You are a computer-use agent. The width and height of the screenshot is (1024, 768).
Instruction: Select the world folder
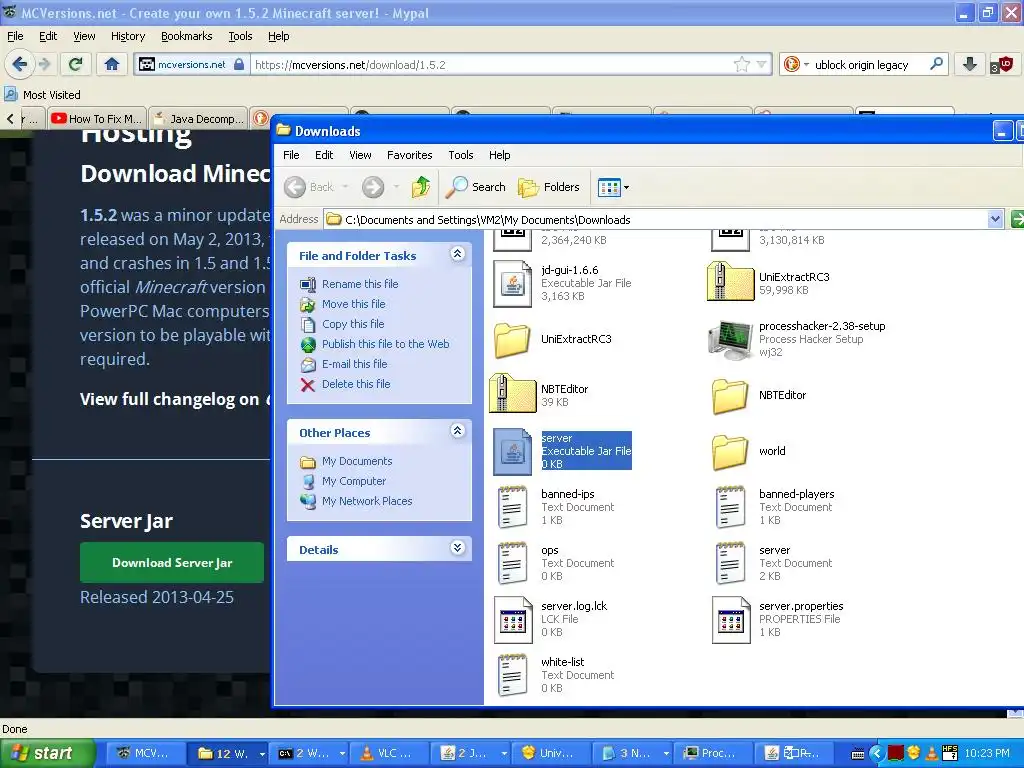(x=730, y=452)
